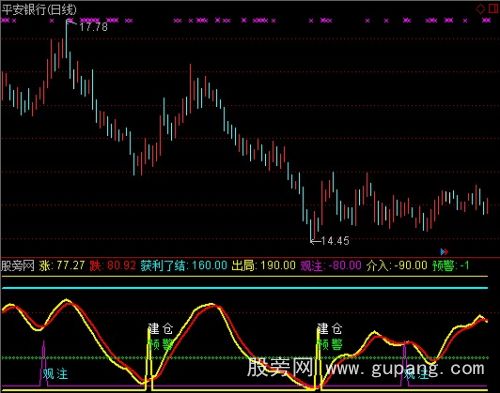Click the 预警: -1 legend value
The width and height of the screenshot is (500, 393).
[x=451, y=266]
